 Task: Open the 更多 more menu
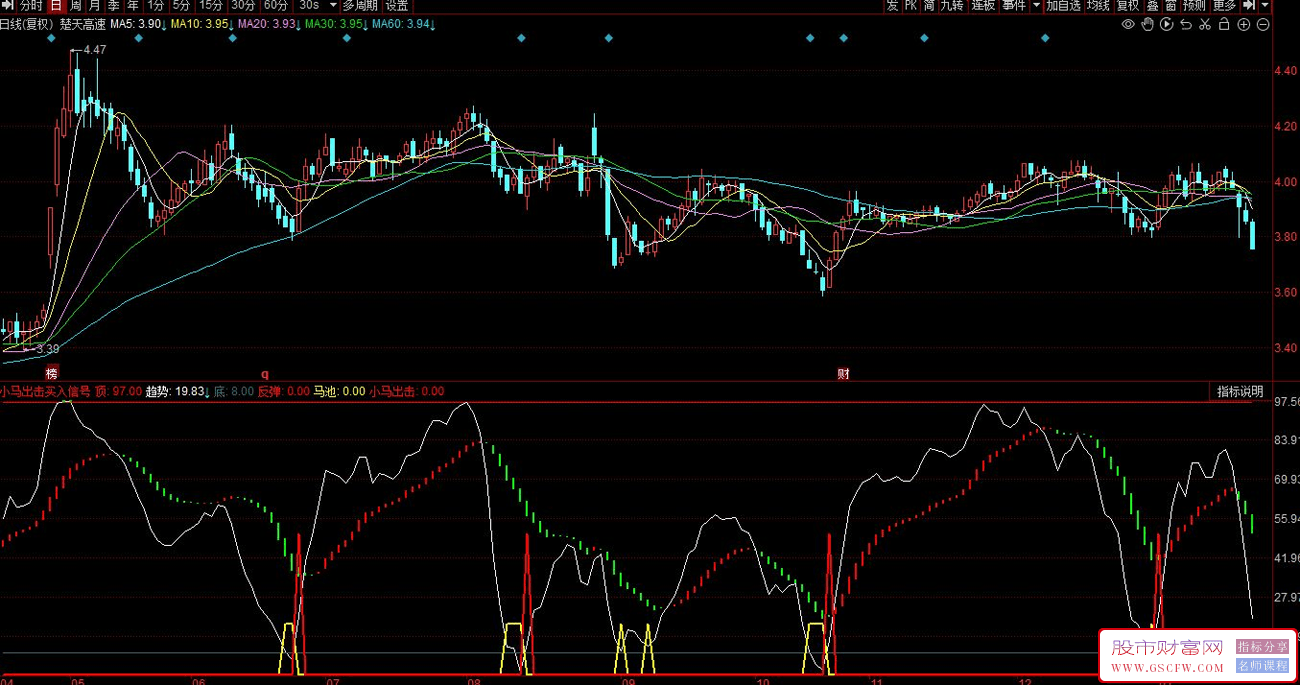tap(1224, 5)
